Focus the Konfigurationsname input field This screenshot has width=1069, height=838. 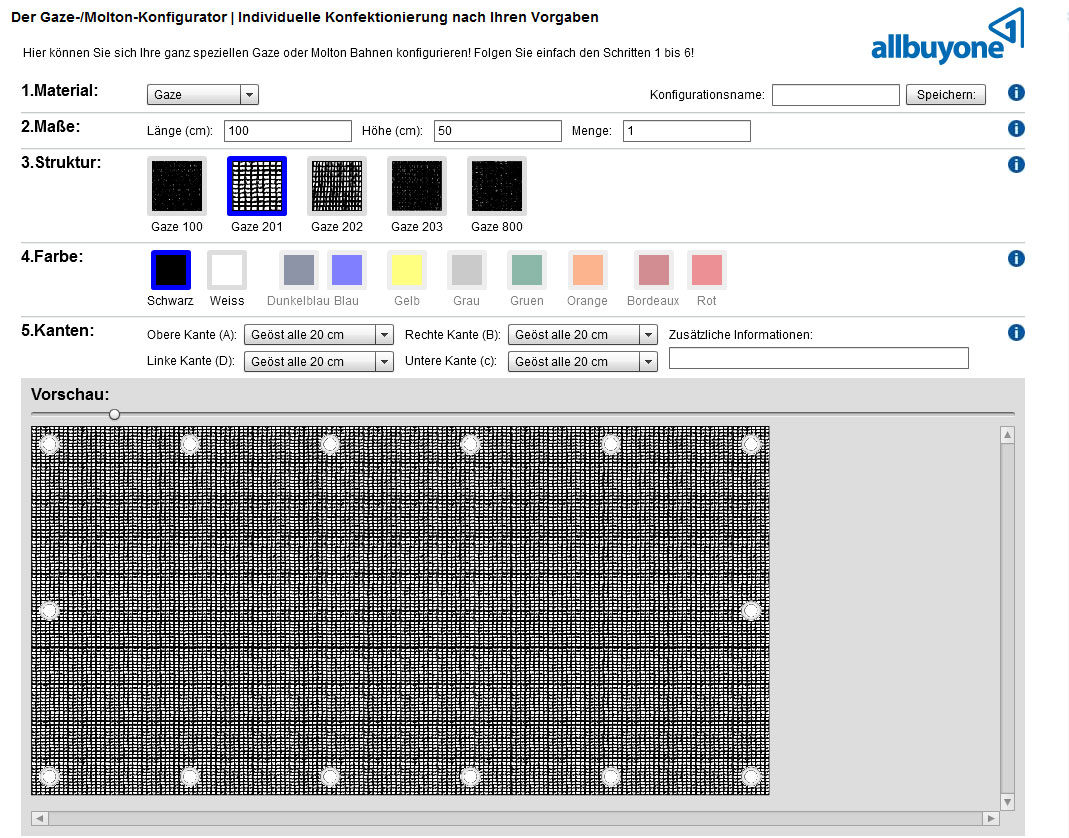[x=835, y=95]
